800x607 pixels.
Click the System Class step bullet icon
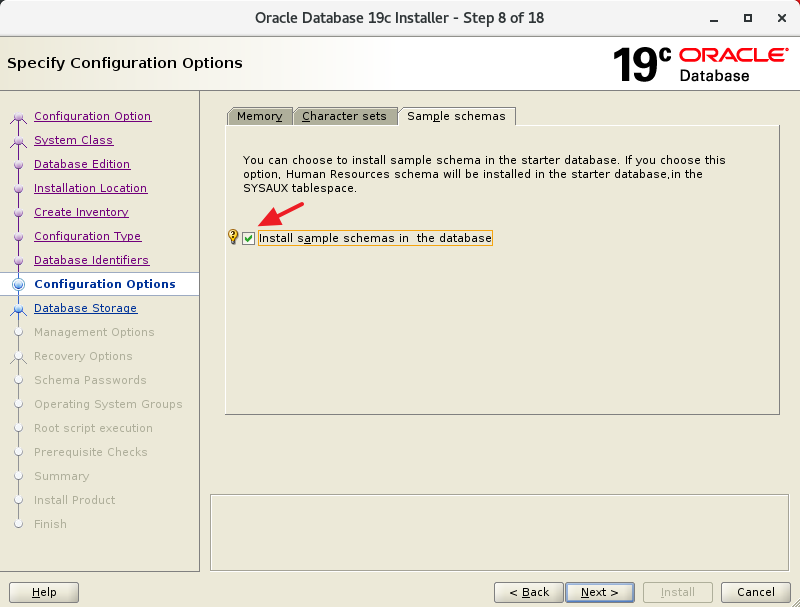tap(18, 141)
